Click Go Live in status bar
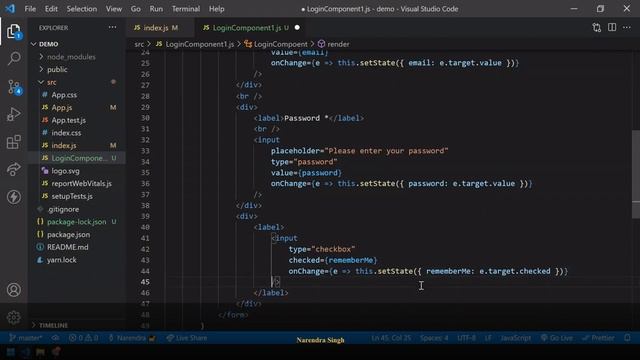The width and height of the screenshot is (640, 360). [557, 338]
